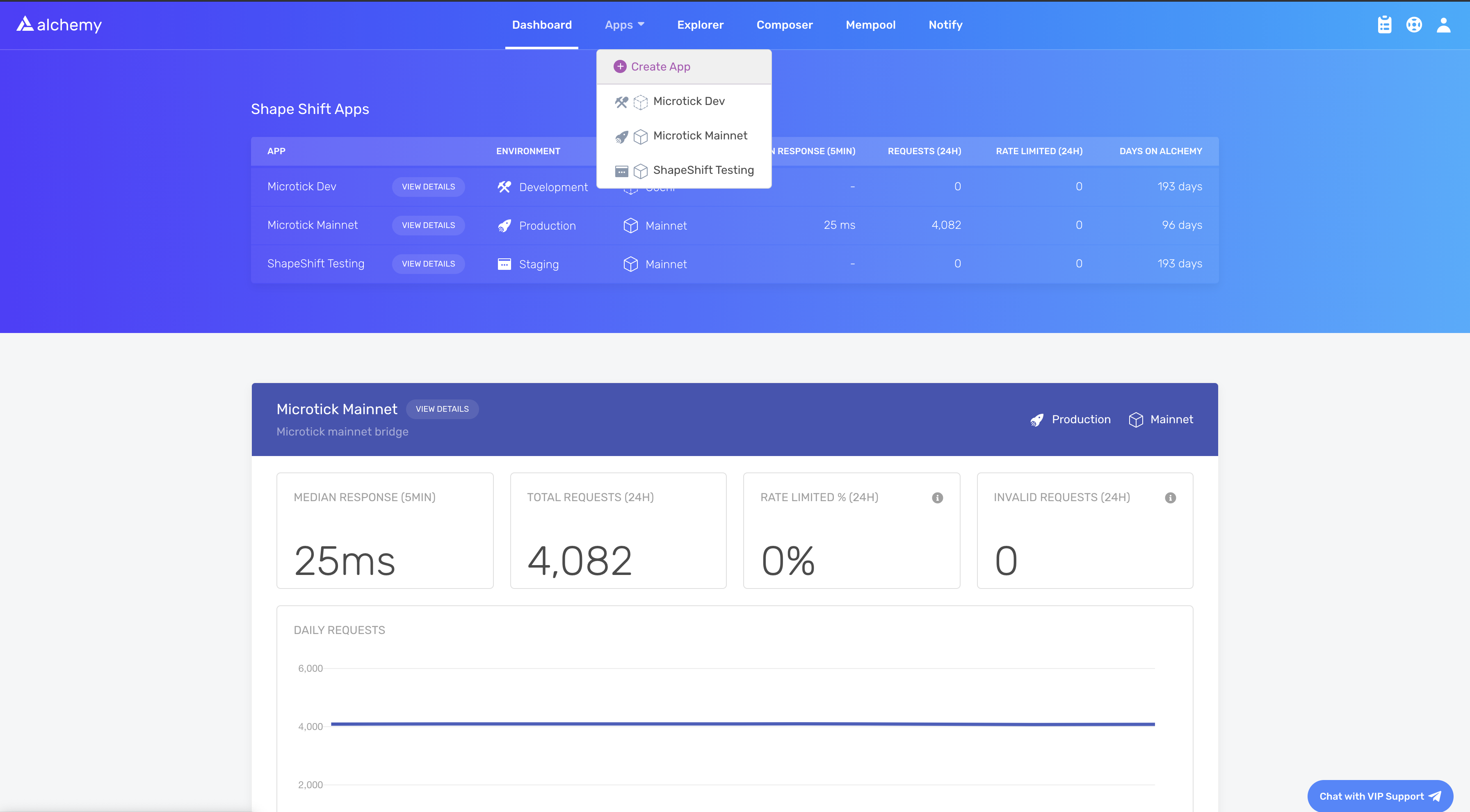This screenshot has height=812, width=1470.
Task: Select Microtick Mainnet from Apps dropdown
Action: pyautogui.click(x=700, y=136)
